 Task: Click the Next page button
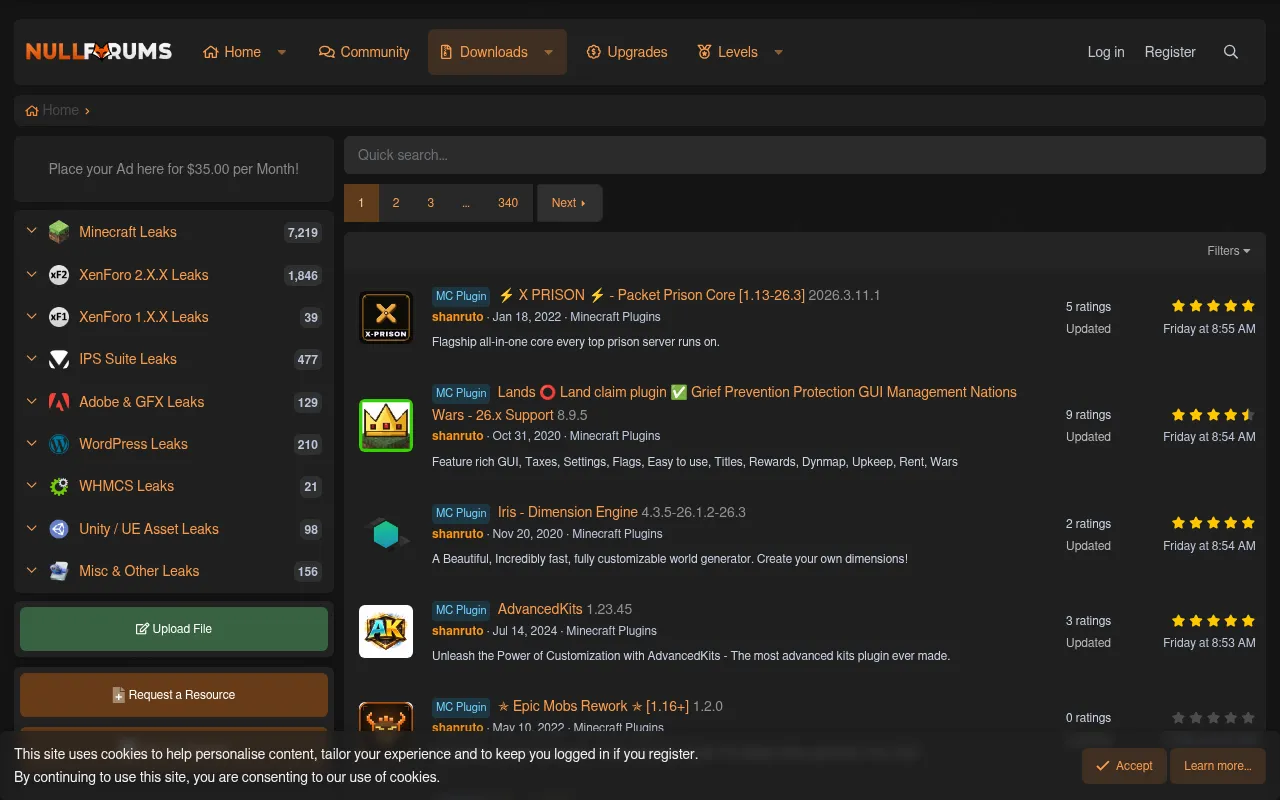coord(569,203)
